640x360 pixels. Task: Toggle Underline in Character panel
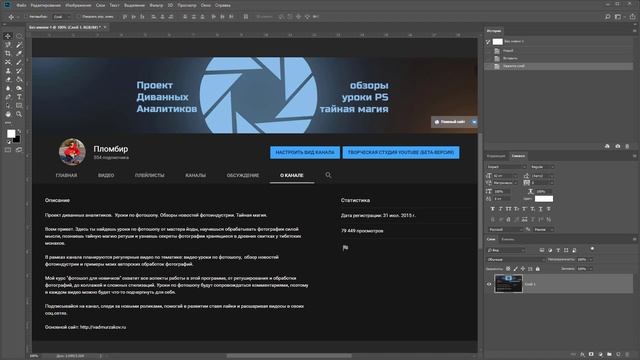541,209
